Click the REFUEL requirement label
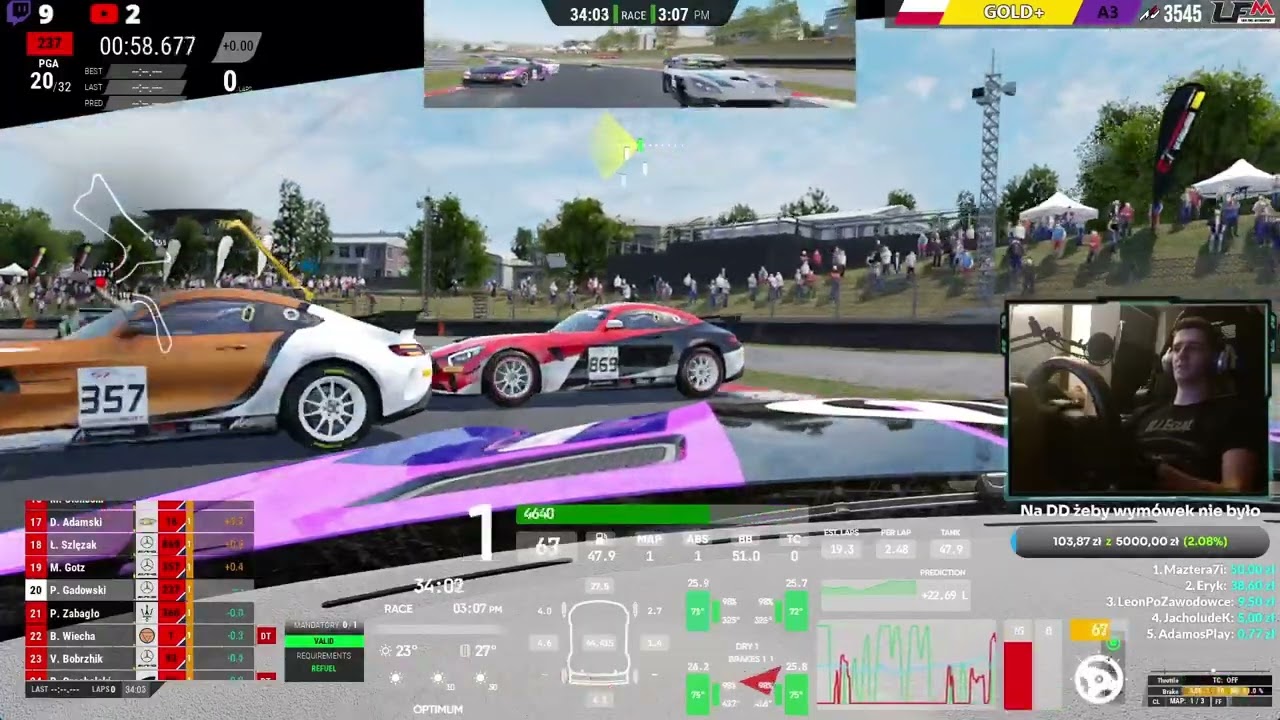The height and width of the screenshot is (720, 1280). tap(324, 668)
